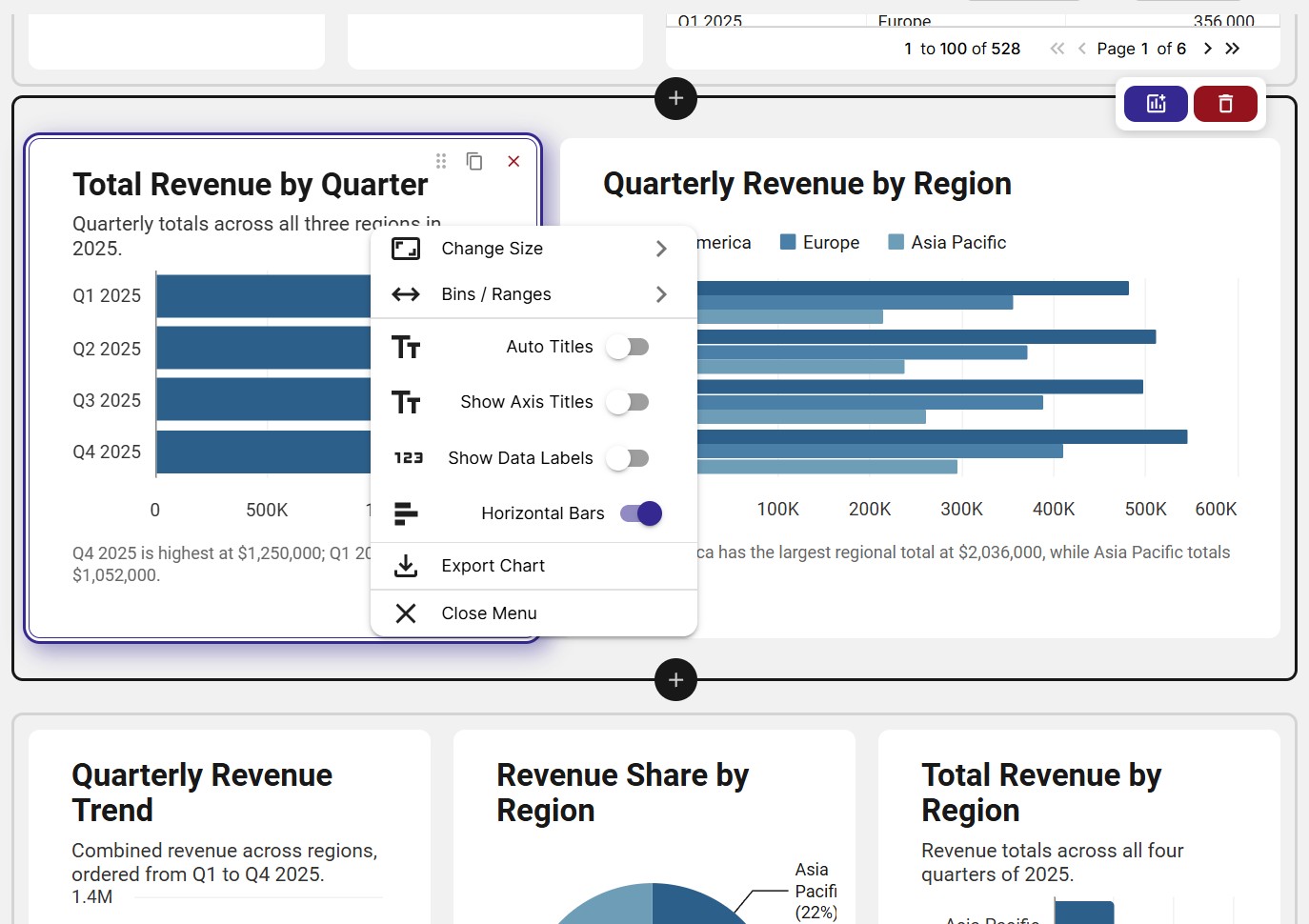
Task: Enable the Show Data Labels switch
Action: coord(629,458)
